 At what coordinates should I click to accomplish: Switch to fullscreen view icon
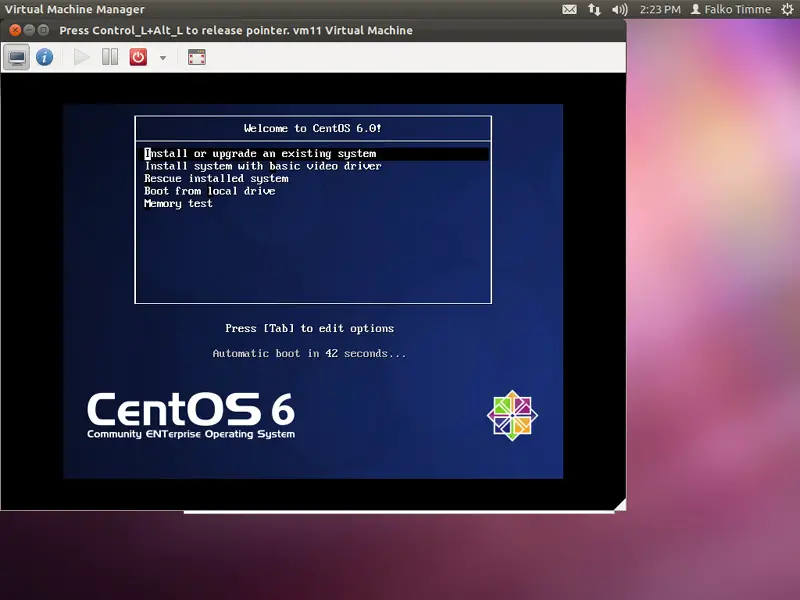(196, 57)
